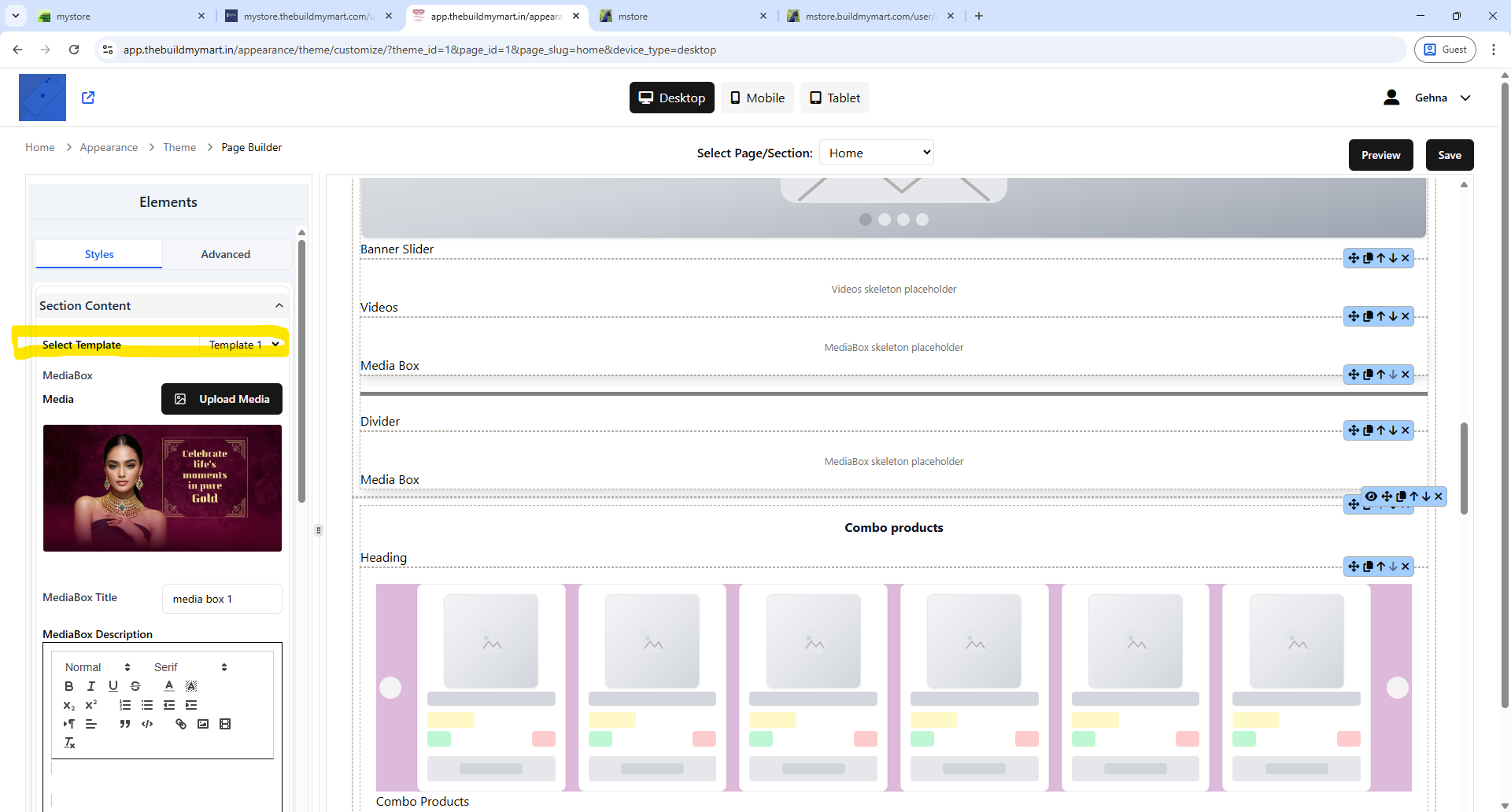
Task: Select the first banner slider dot
Action: [866, 220]
